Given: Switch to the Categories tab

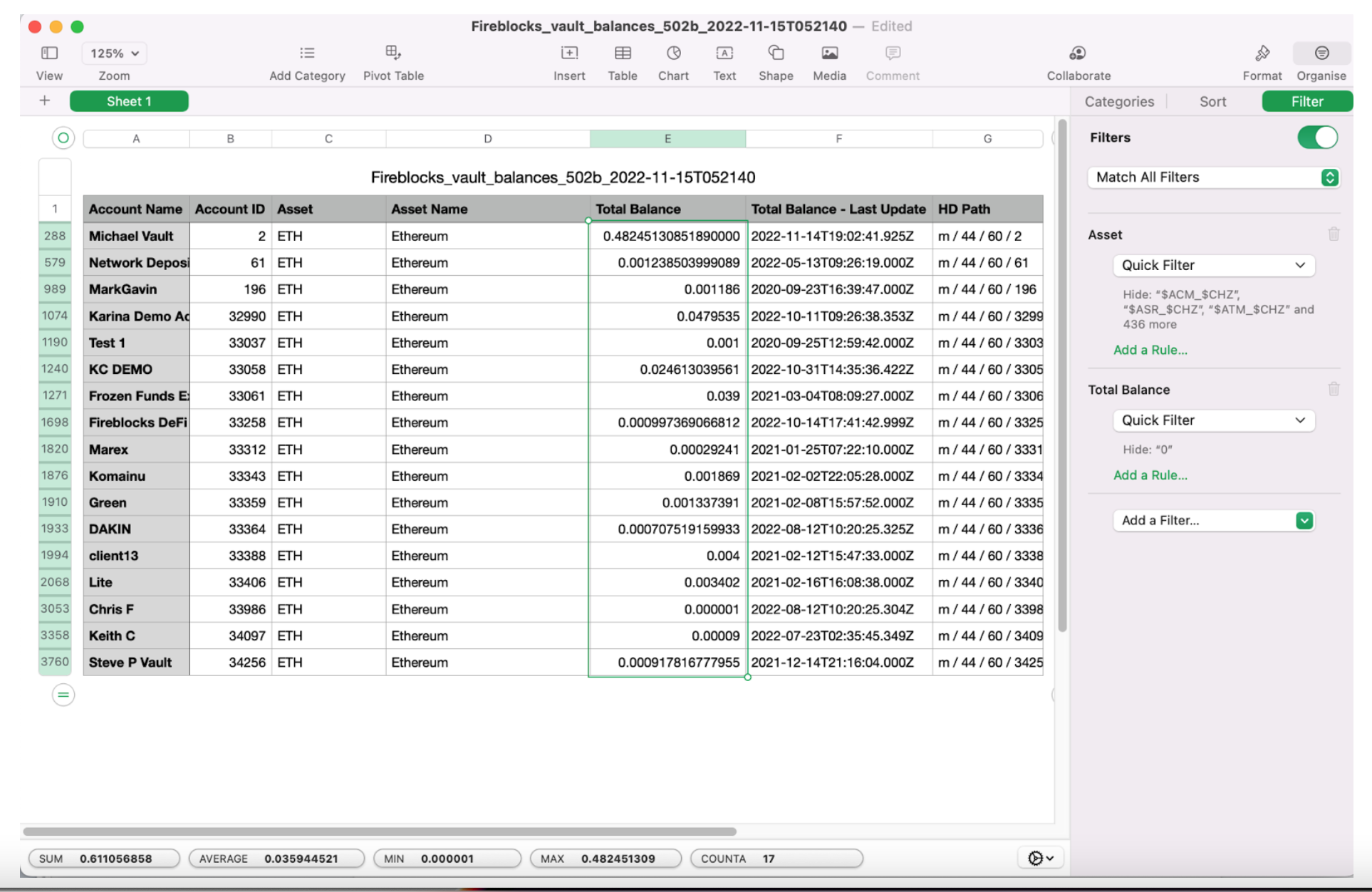Looking at the screenshot, I should (x=1119, y=101).
